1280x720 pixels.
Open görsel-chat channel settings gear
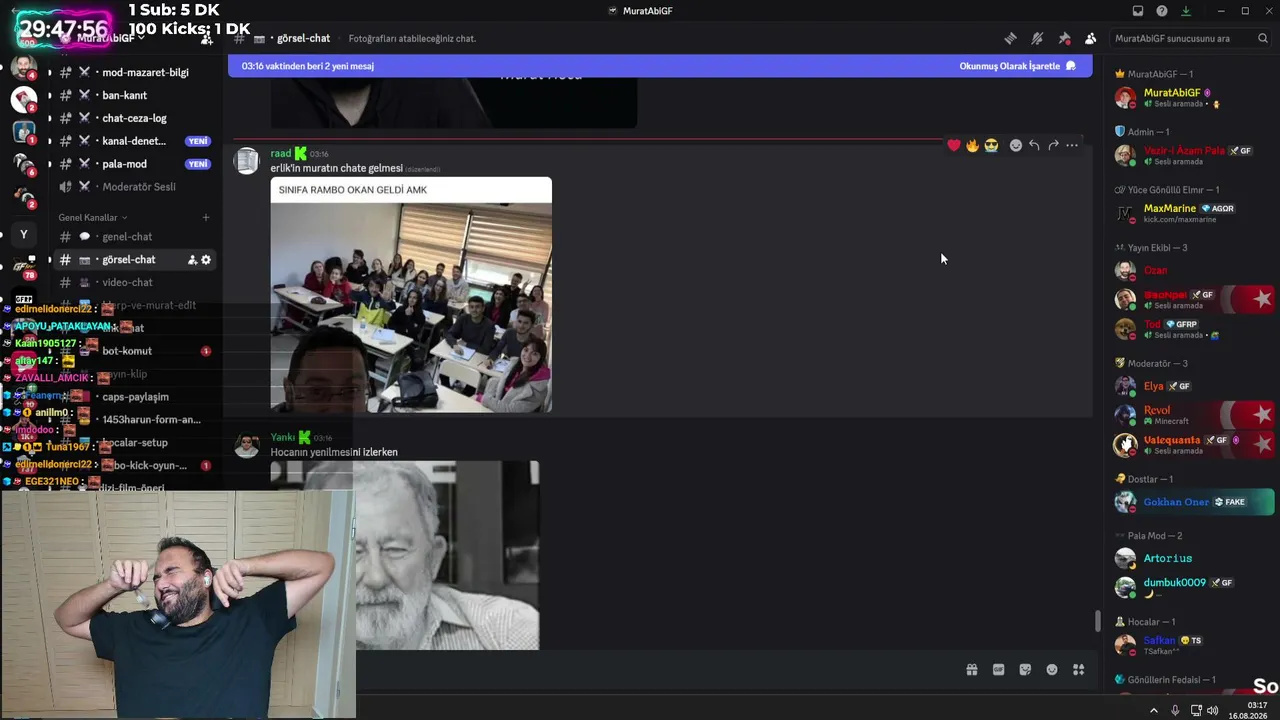pyautogui.click(x=206, y=260)
